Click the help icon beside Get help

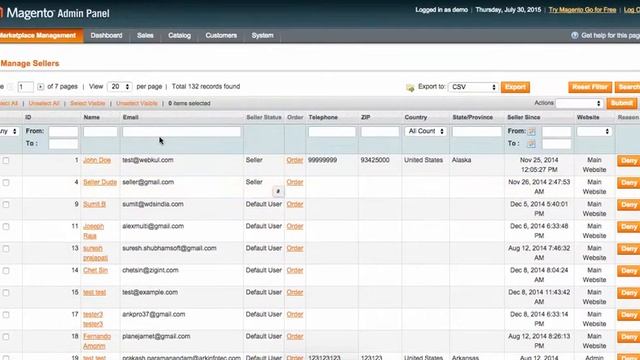pos(575,36)
